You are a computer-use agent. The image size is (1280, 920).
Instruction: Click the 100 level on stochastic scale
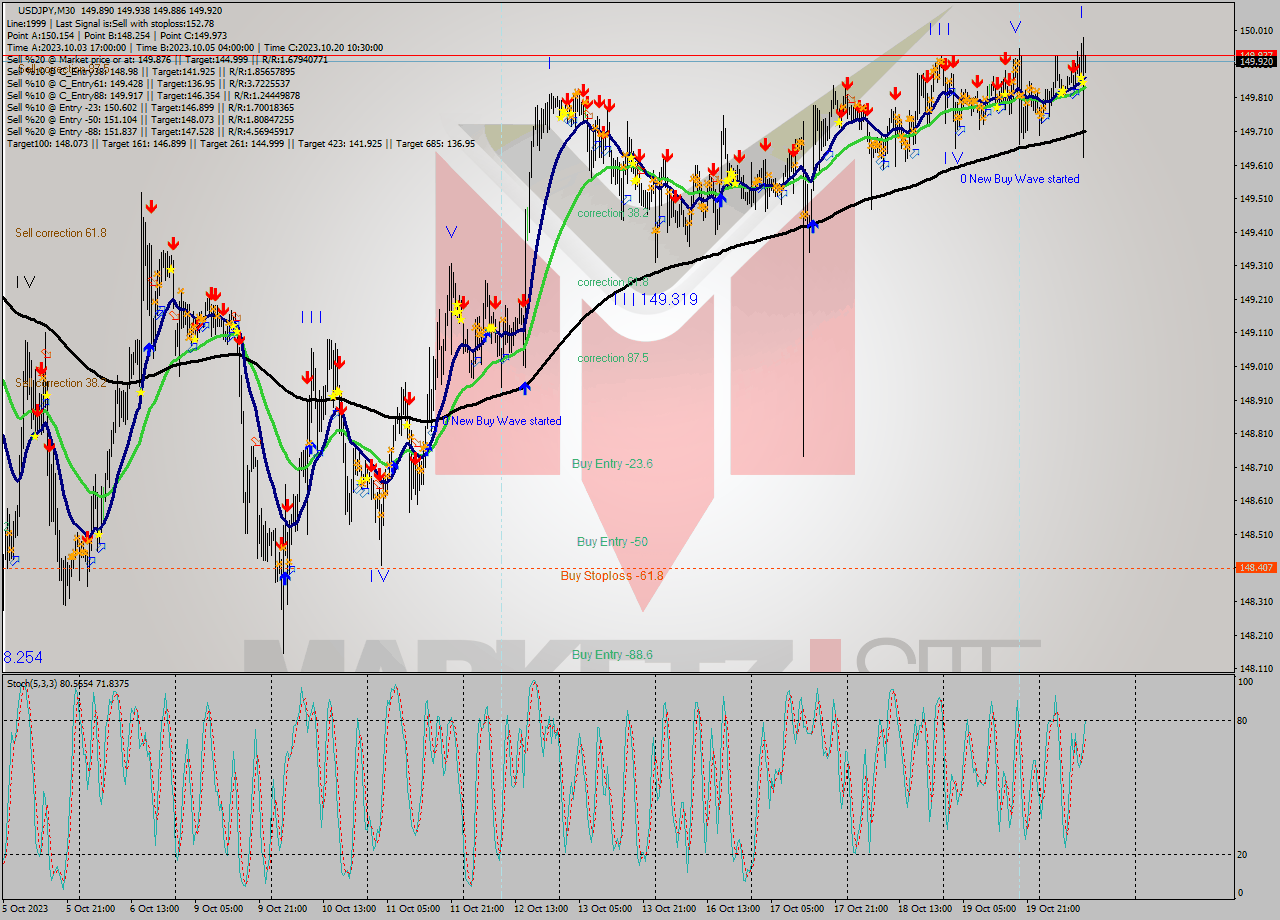(1246, 682)
